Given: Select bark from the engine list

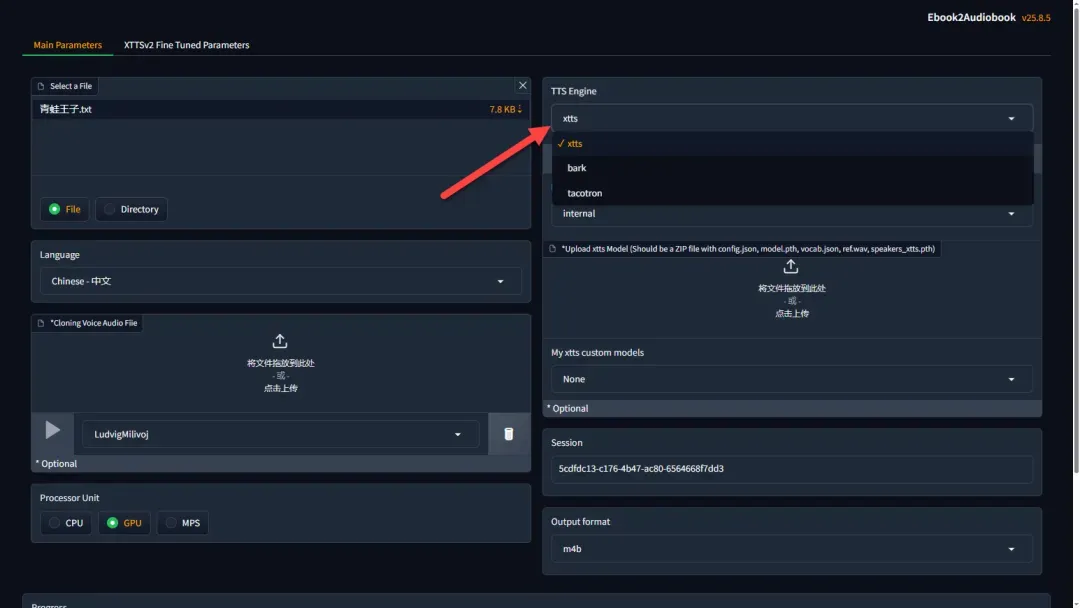Looking at the screenshot, I should coord(792,168).
